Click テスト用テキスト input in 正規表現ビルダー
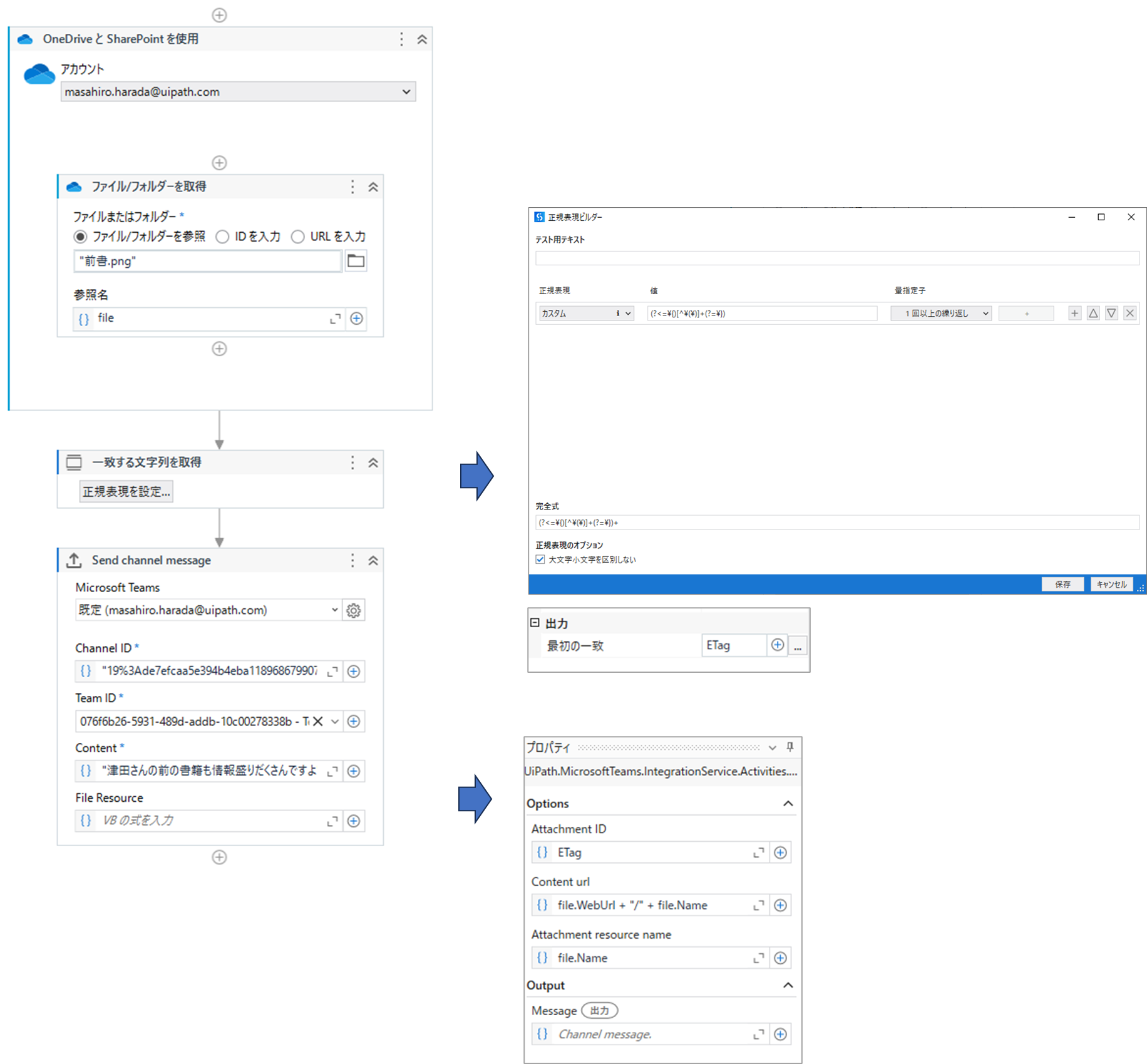 click(x=837, y=258)
